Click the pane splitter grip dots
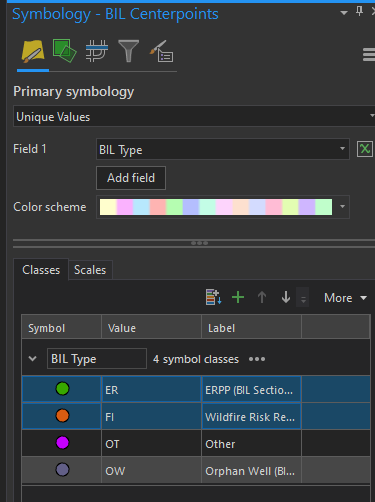375x502 pixels. [x=199, y=243]
